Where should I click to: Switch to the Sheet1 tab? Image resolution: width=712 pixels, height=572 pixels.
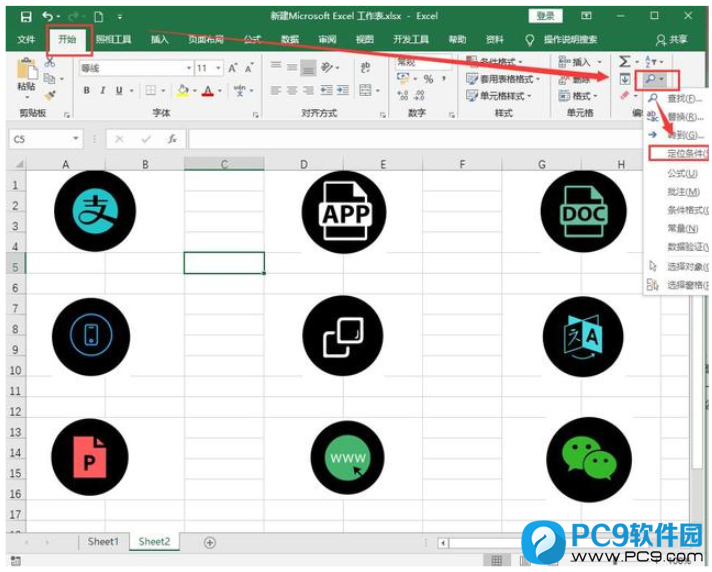click(103, 542)
